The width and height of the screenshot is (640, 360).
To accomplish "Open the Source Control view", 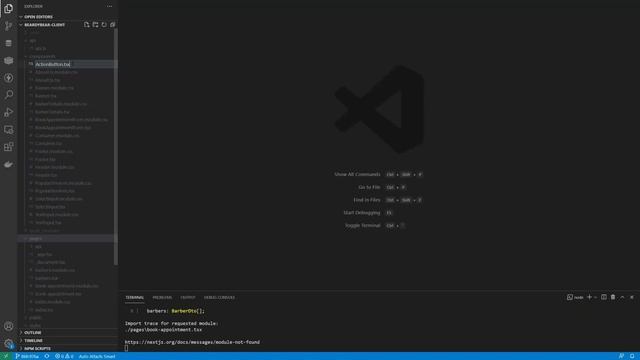I will point(8,26).
